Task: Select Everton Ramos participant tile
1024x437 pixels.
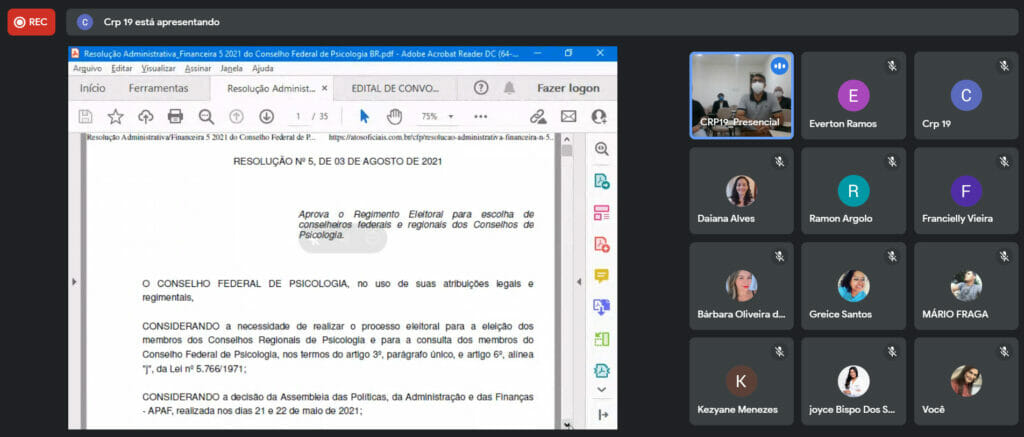Action: [x=854, y=95]
